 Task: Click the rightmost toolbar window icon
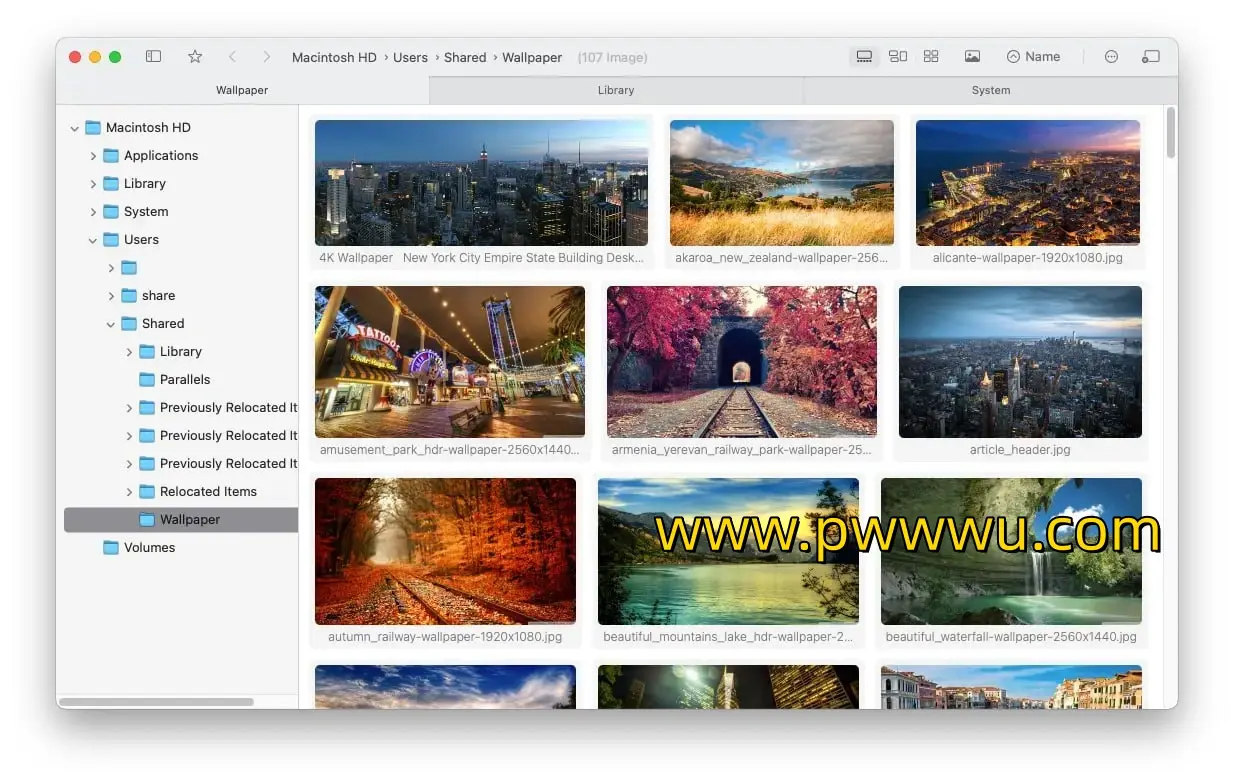[1151, 57]
